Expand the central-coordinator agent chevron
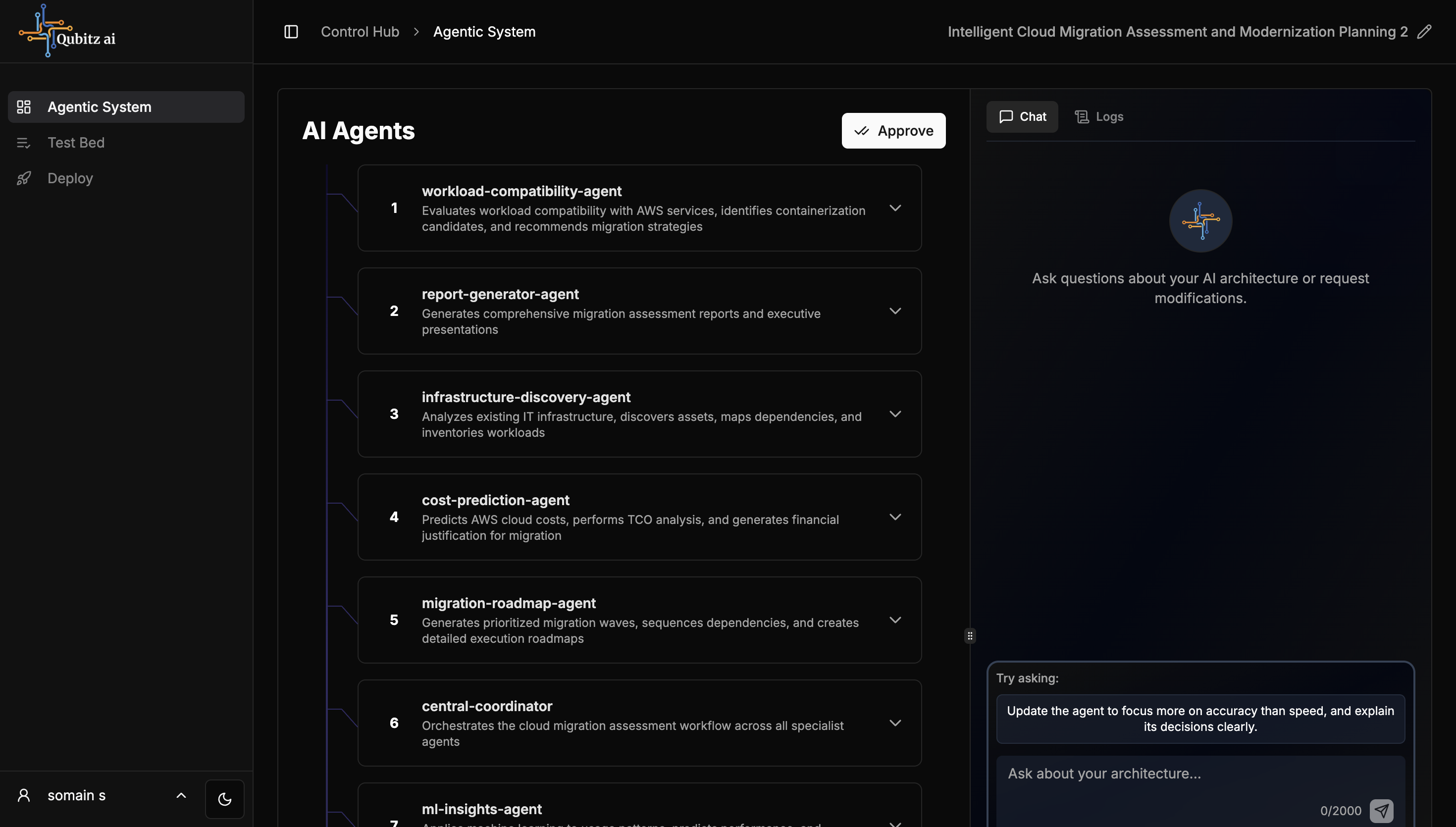Viewport: 1456px width, 827px height. 895,723
